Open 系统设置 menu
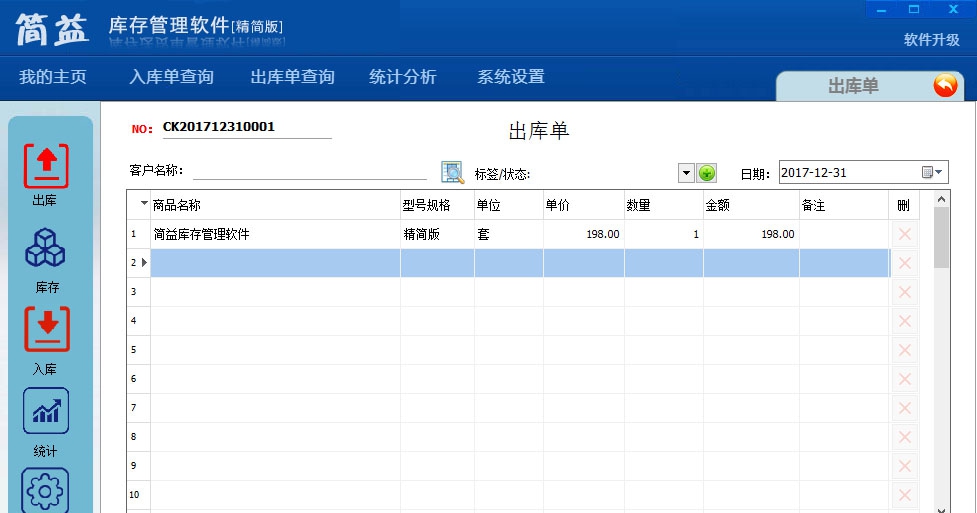 click(511, 77)
